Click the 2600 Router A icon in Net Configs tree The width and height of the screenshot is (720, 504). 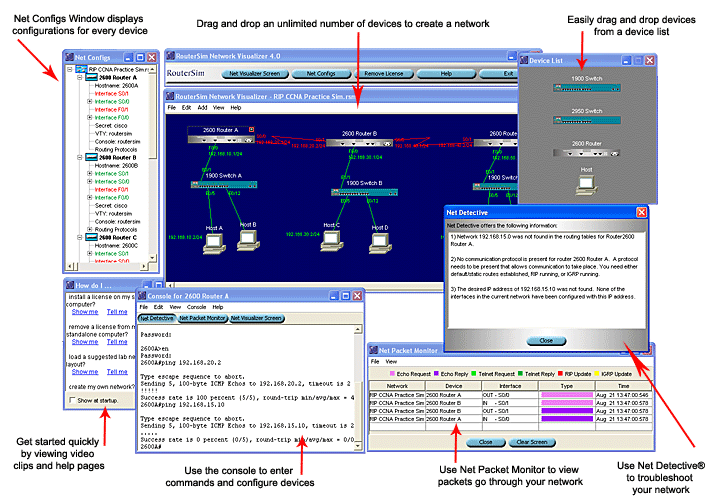click(x=91, y=78)
